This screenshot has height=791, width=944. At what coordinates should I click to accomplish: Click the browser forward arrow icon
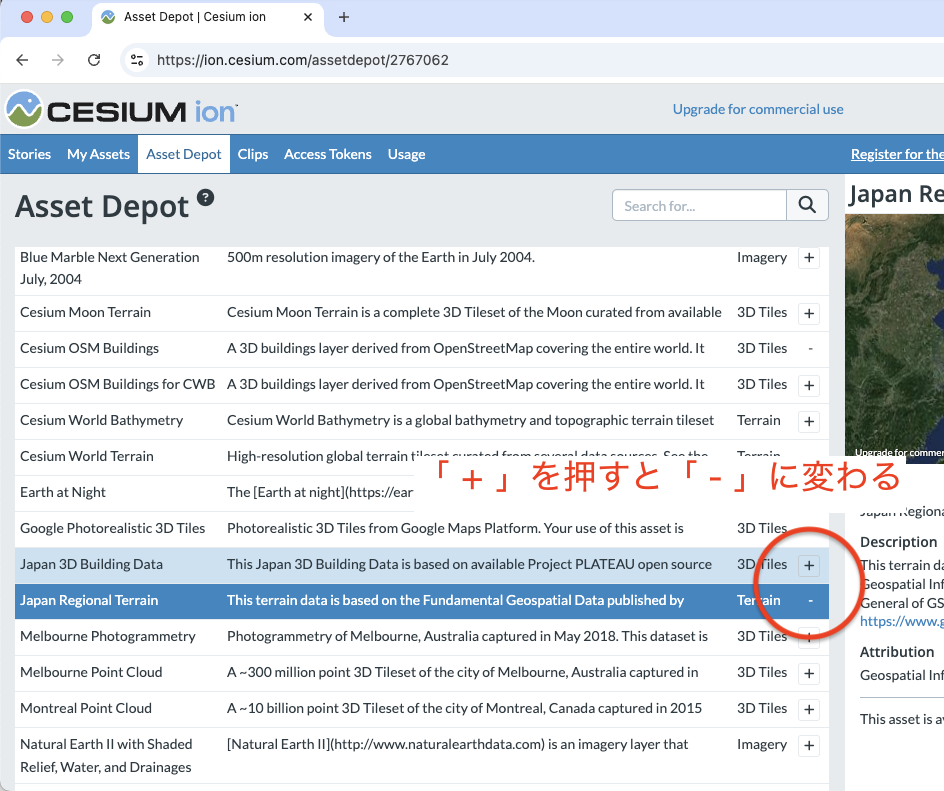click(58, 60)
